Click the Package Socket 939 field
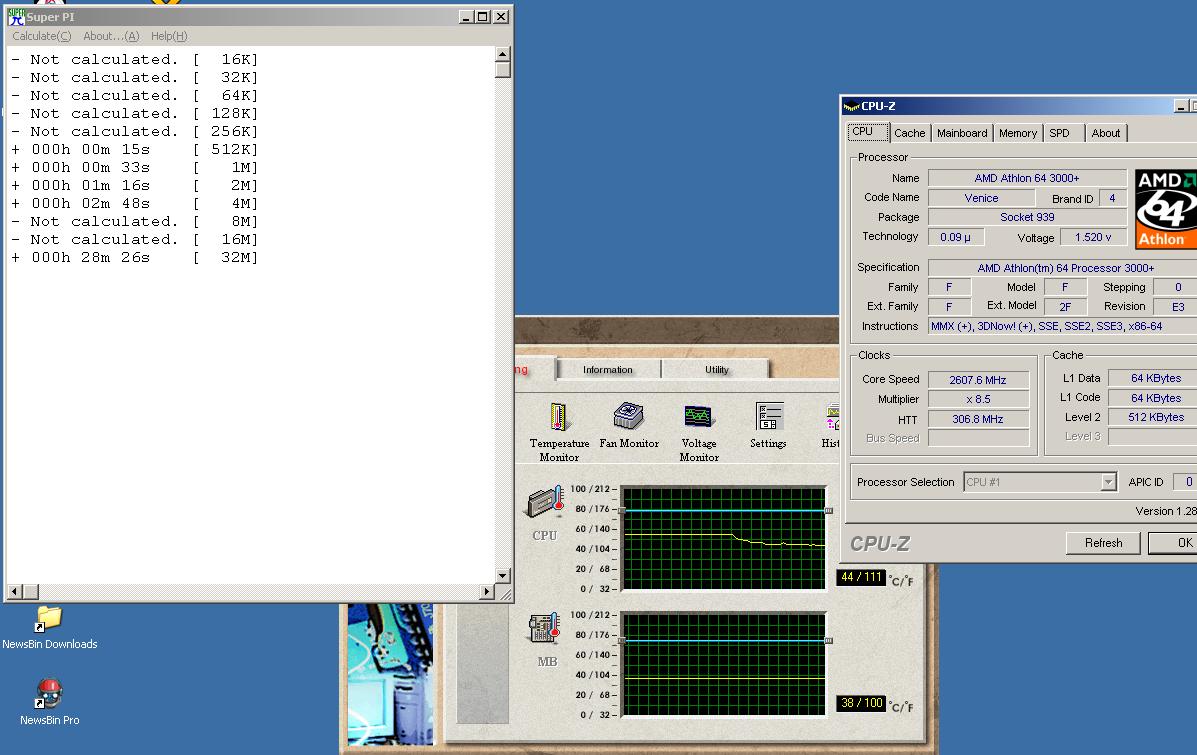 tap(1027, 217)
